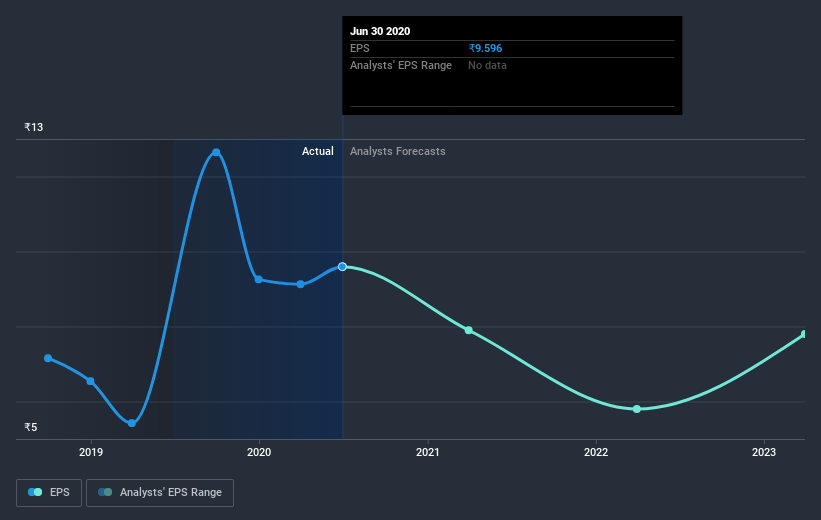Select the Jun 30 2020 highlighted data point
Image resolution: width=821 pixels, height=520 pixels.
(342, 267)
